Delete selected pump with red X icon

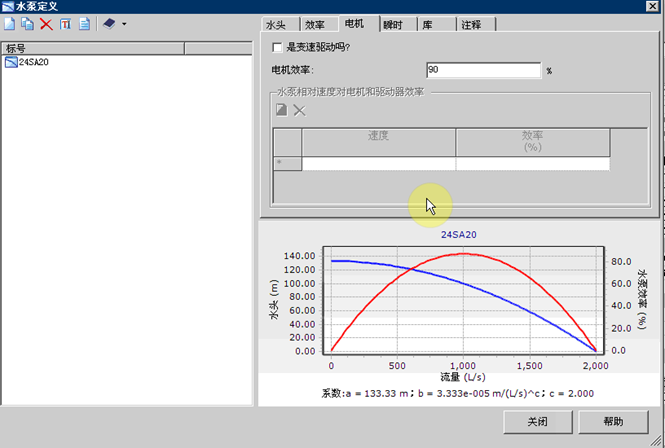coord(46,24)
